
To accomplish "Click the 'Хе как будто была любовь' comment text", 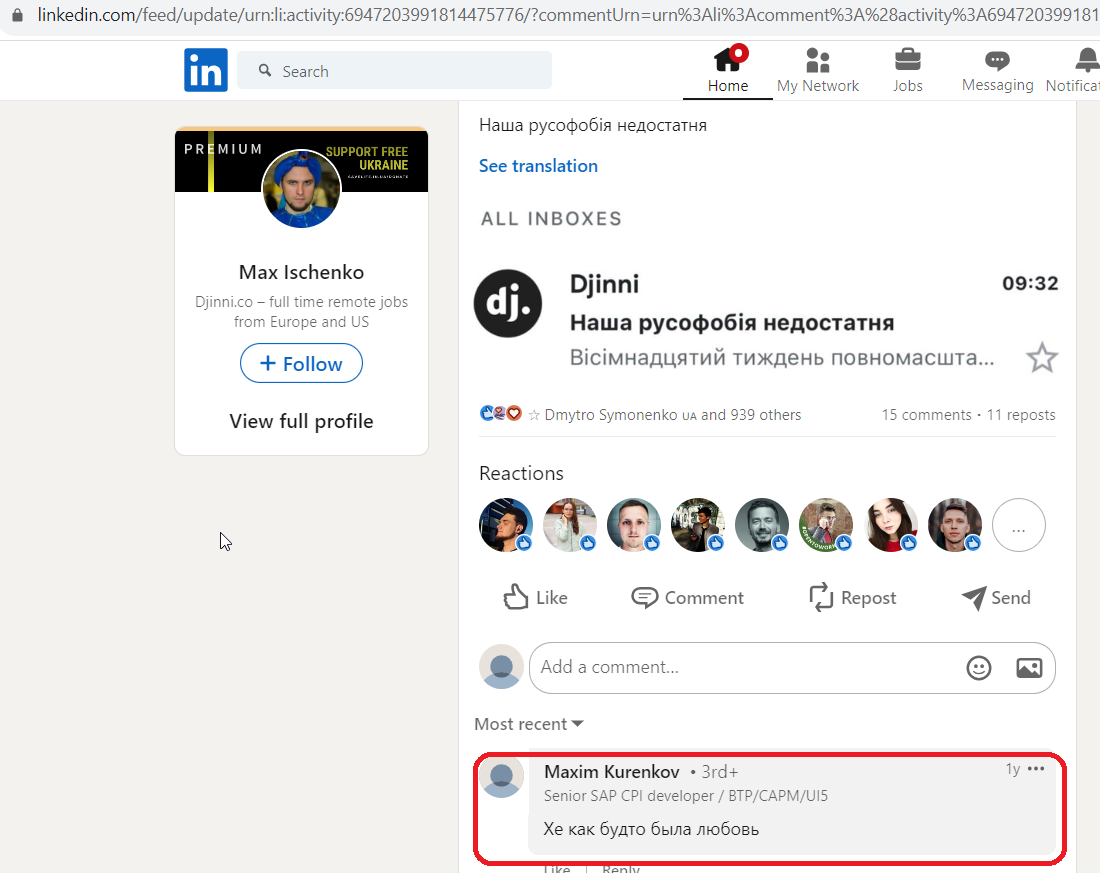I will point(651,829).
